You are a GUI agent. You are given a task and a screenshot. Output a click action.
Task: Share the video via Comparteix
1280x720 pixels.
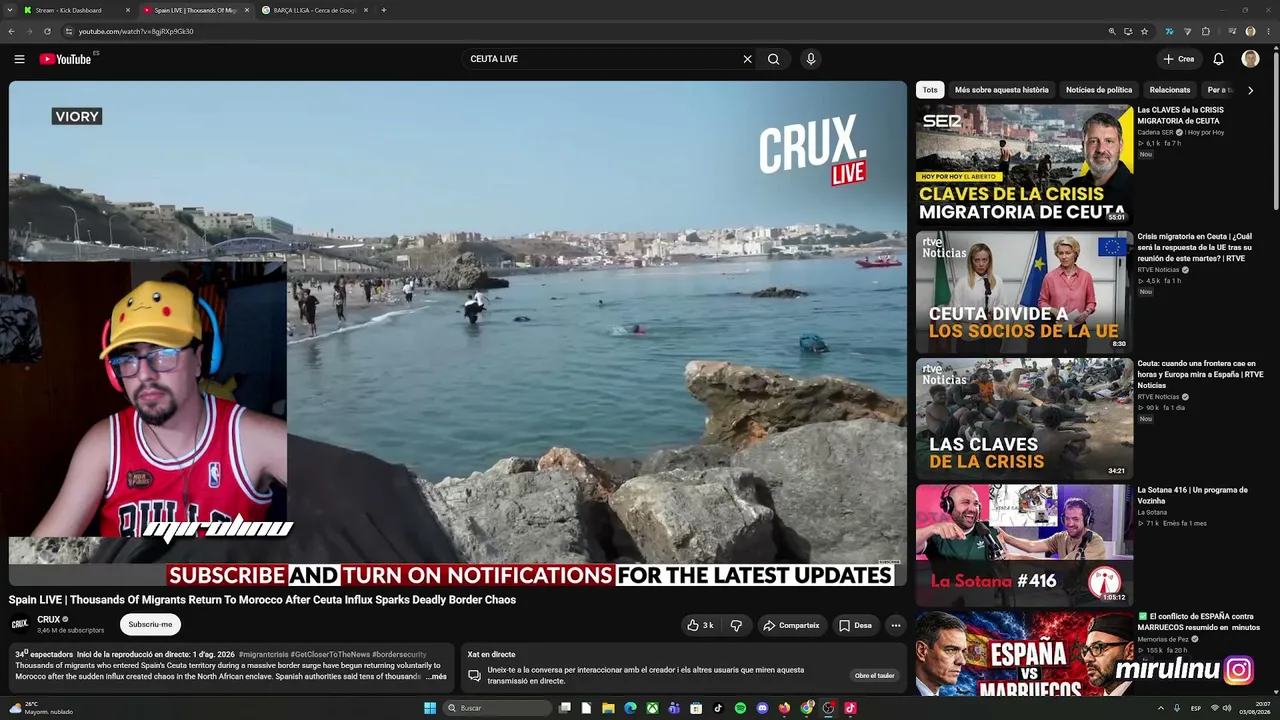(x=791, y=625)
